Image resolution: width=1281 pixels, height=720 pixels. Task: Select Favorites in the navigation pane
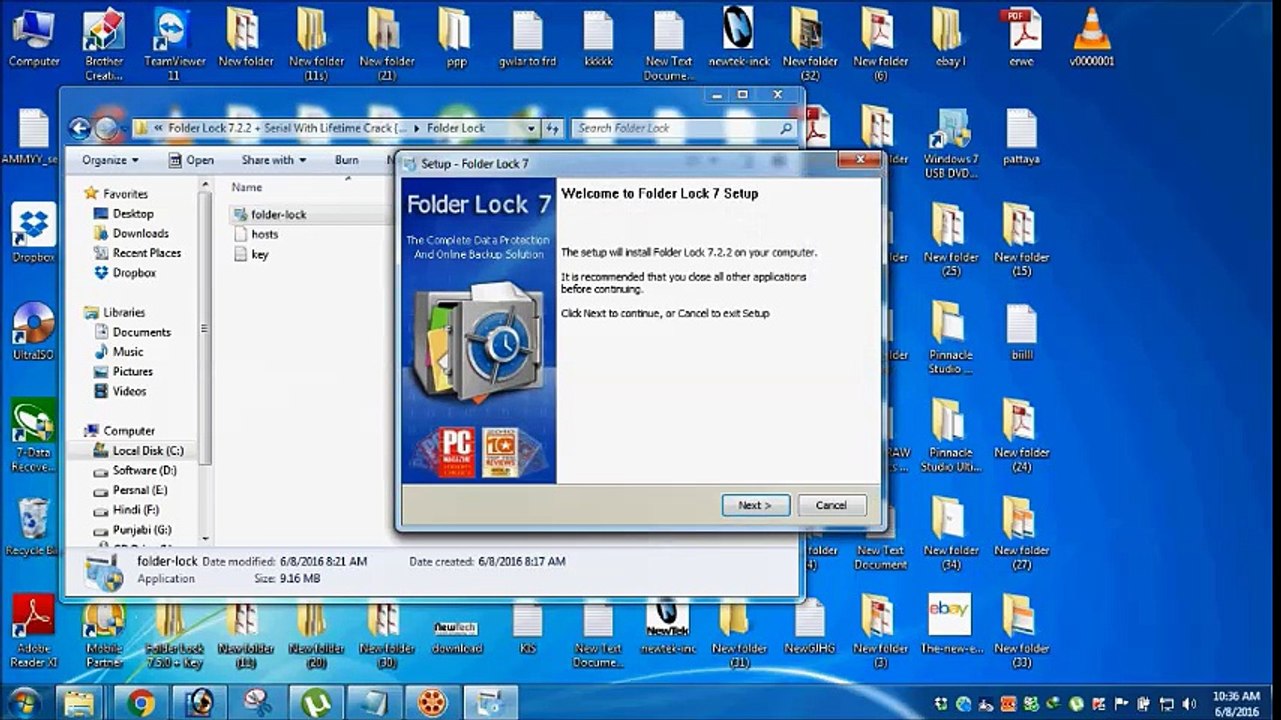pyautogui.click(x=116, y=194)
